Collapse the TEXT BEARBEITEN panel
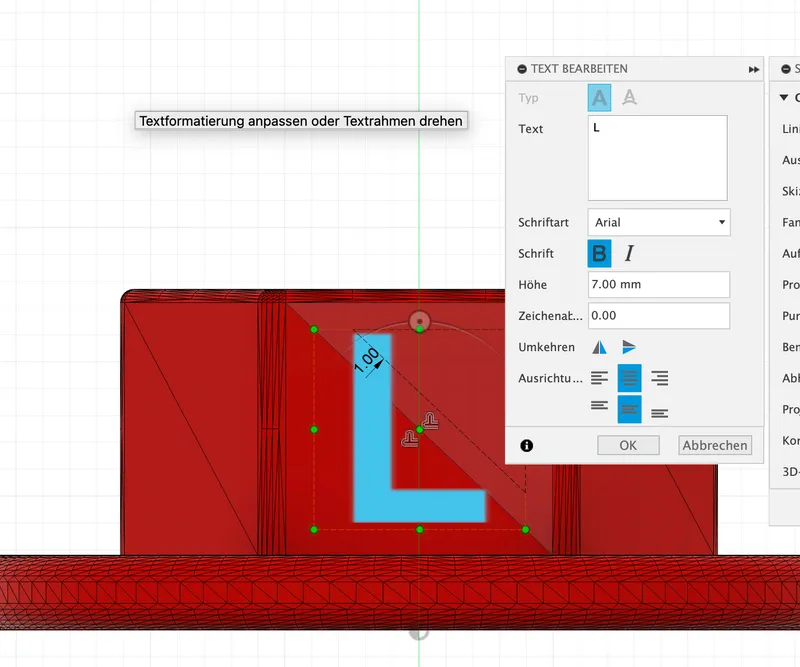800x667 pixels. (522, 69)
